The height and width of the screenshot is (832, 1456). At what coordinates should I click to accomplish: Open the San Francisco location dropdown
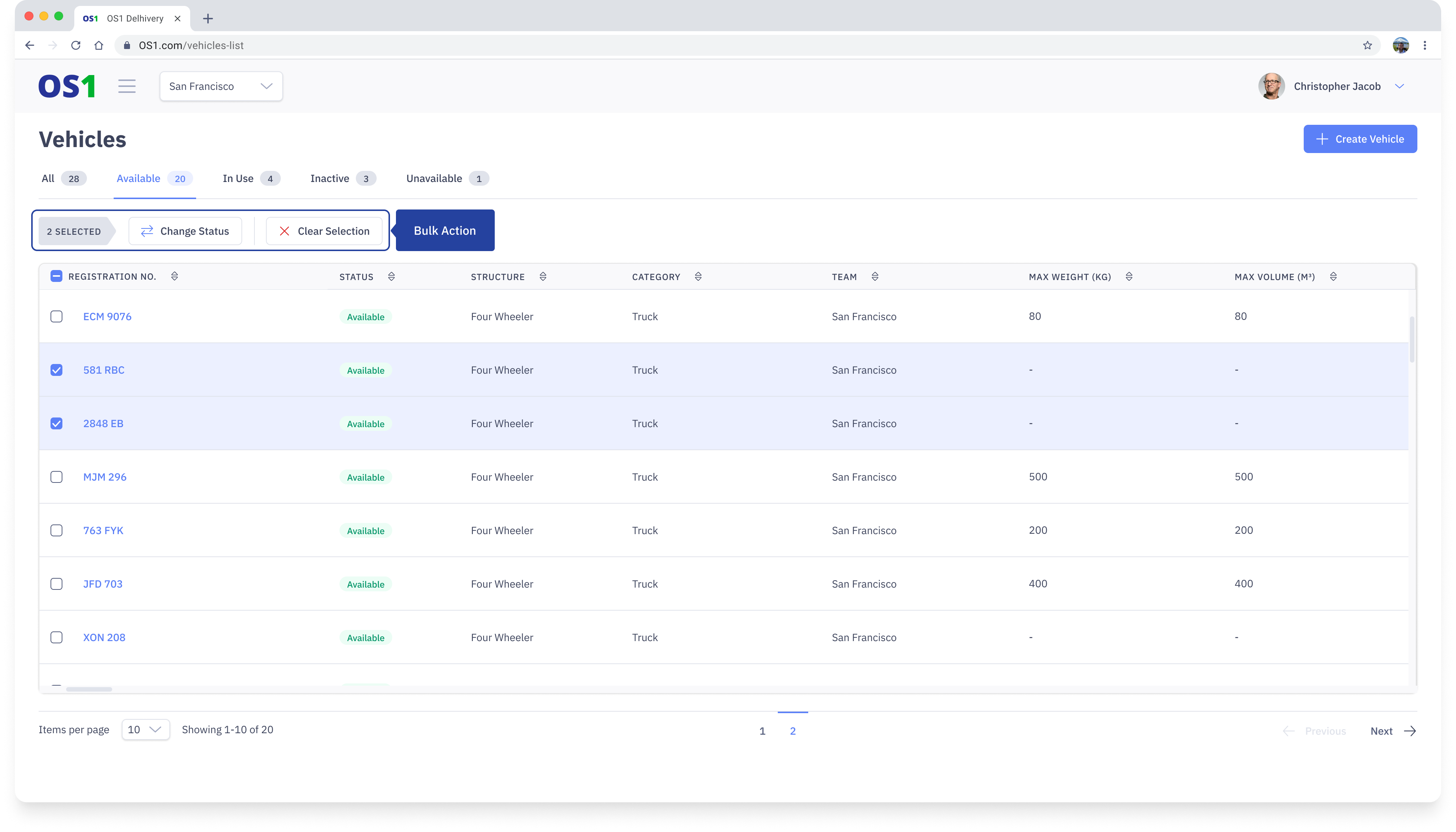coord(221,86)
